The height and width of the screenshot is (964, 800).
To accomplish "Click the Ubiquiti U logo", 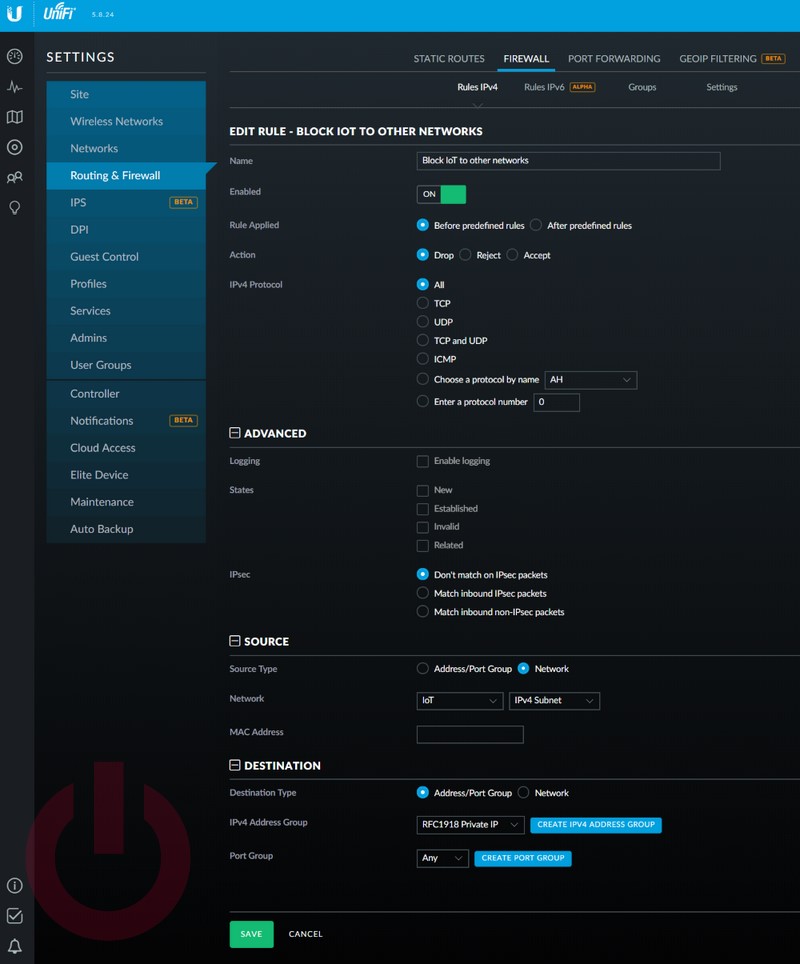I will pyautogui.click(x=15, y=14).
